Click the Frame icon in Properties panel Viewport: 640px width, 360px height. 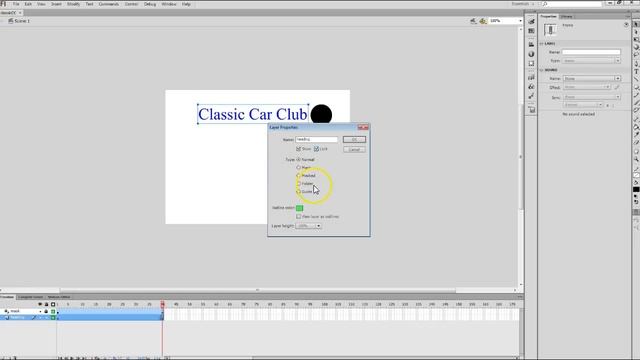(550, 29)
